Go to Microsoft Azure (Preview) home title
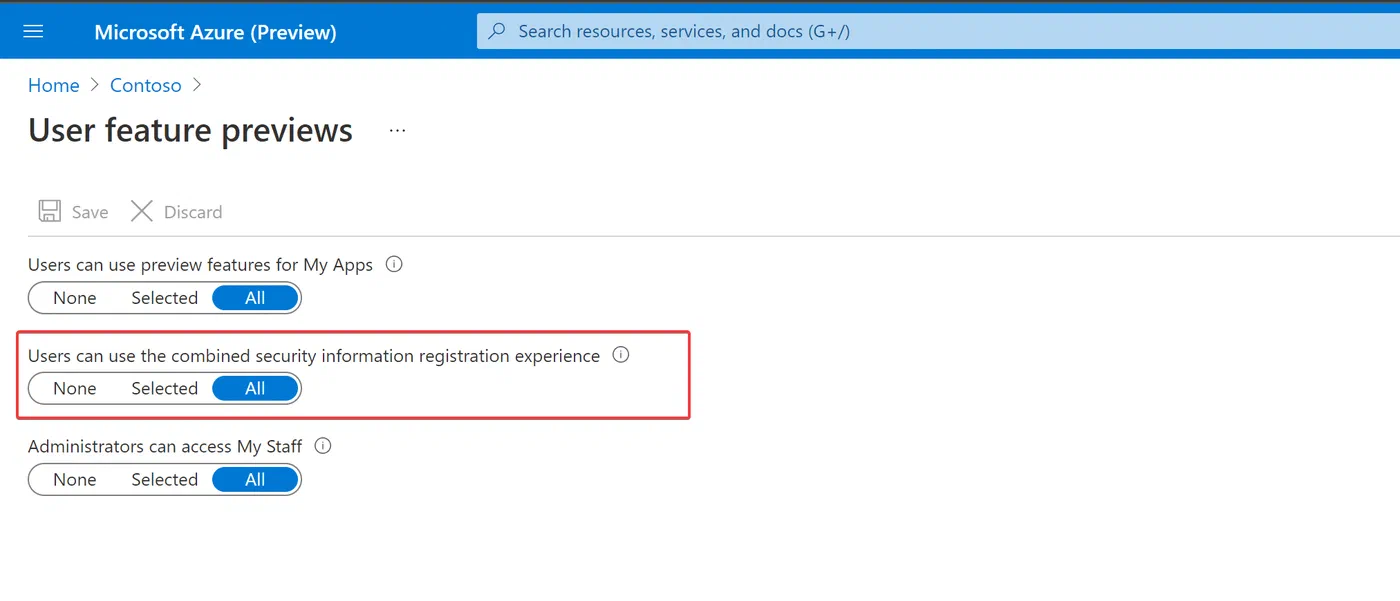 tap(215, 32)
